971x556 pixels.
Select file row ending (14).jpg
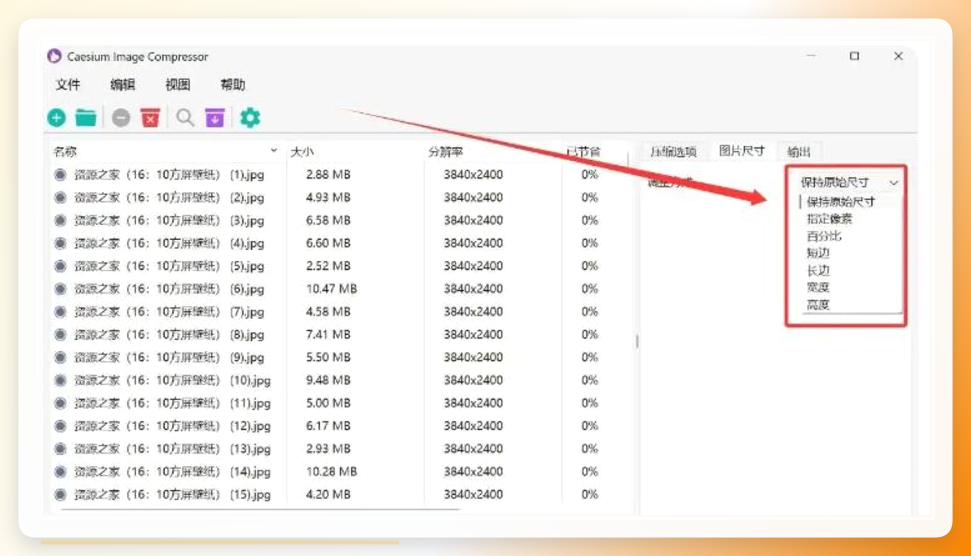tap(340, 472)
